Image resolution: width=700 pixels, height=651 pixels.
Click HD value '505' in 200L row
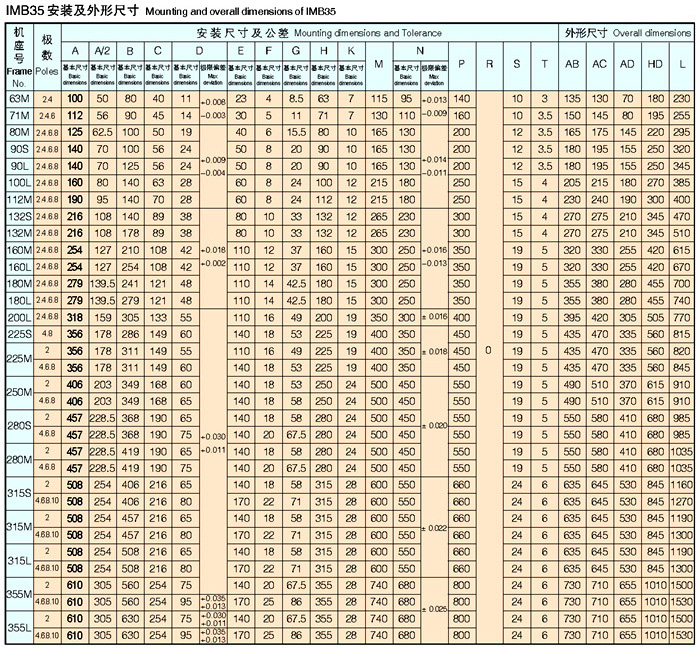[x=655, y=317]
